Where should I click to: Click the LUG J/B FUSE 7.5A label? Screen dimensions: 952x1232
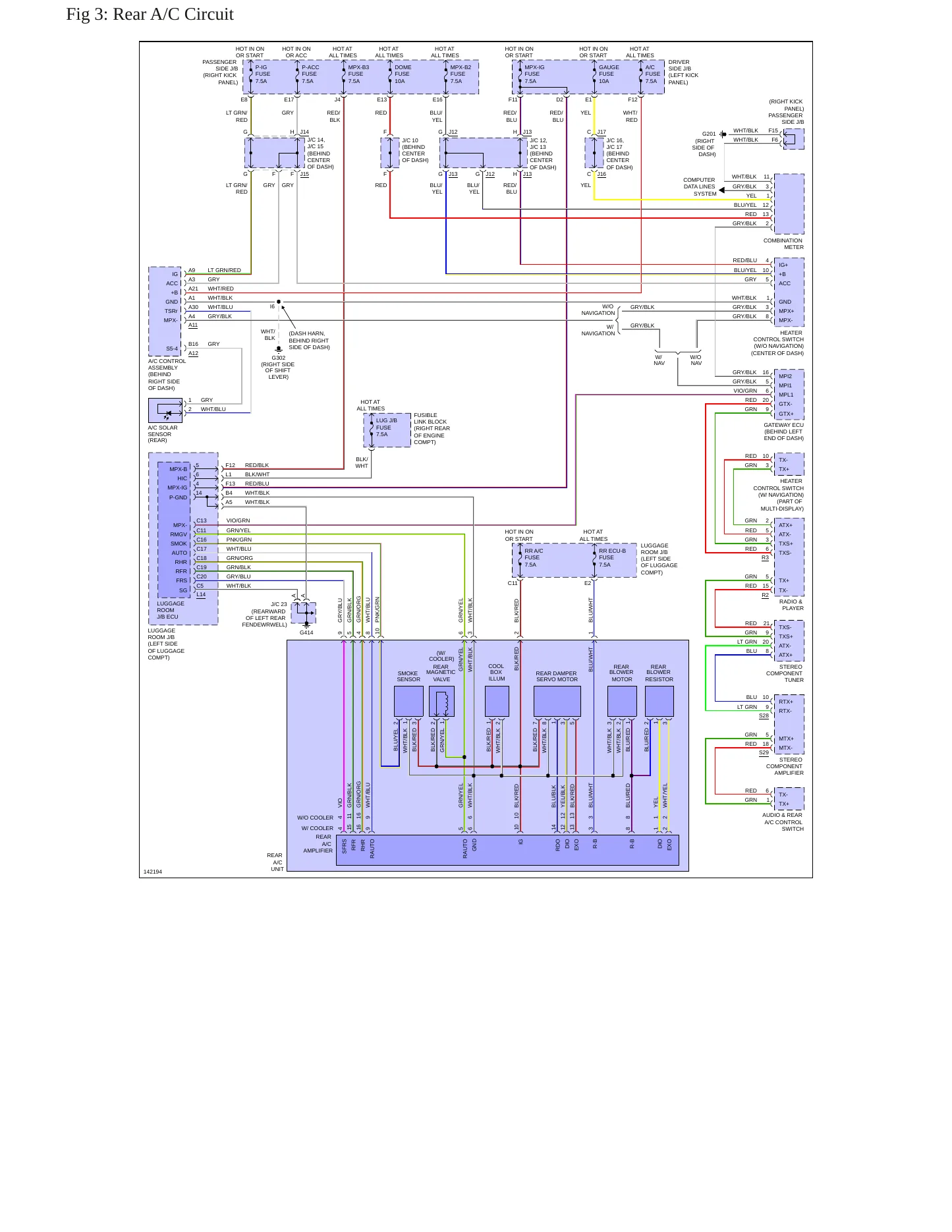pos(386,427)
